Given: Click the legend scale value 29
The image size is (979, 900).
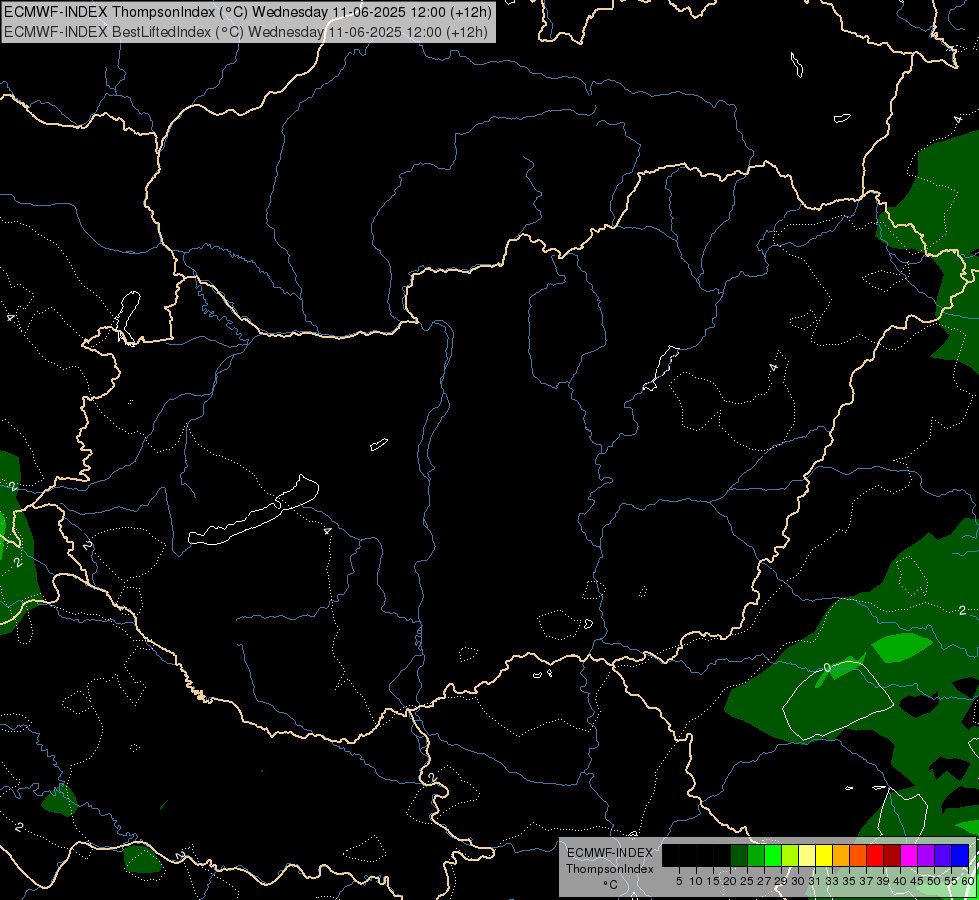Looking at the screenshot, I should pos(781,881).
